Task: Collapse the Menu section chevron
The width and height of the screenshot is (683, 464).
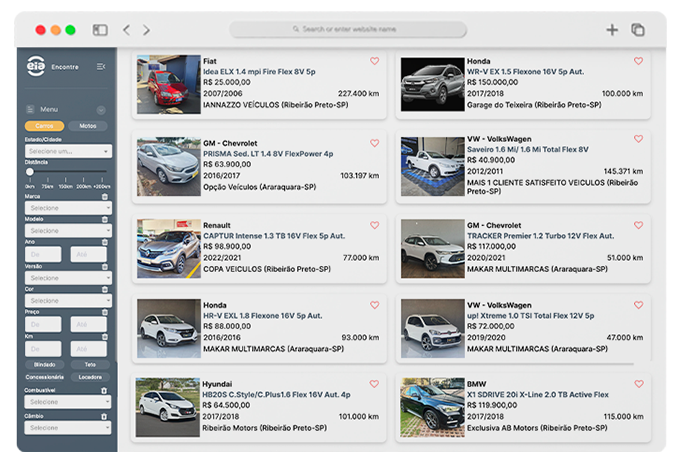Action: 101,110
